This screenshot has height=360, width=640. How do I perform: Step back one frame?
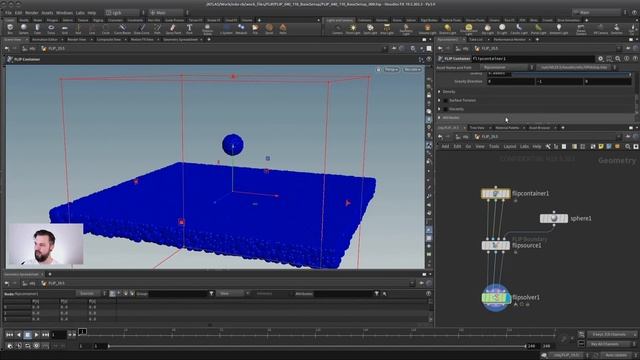70,335
